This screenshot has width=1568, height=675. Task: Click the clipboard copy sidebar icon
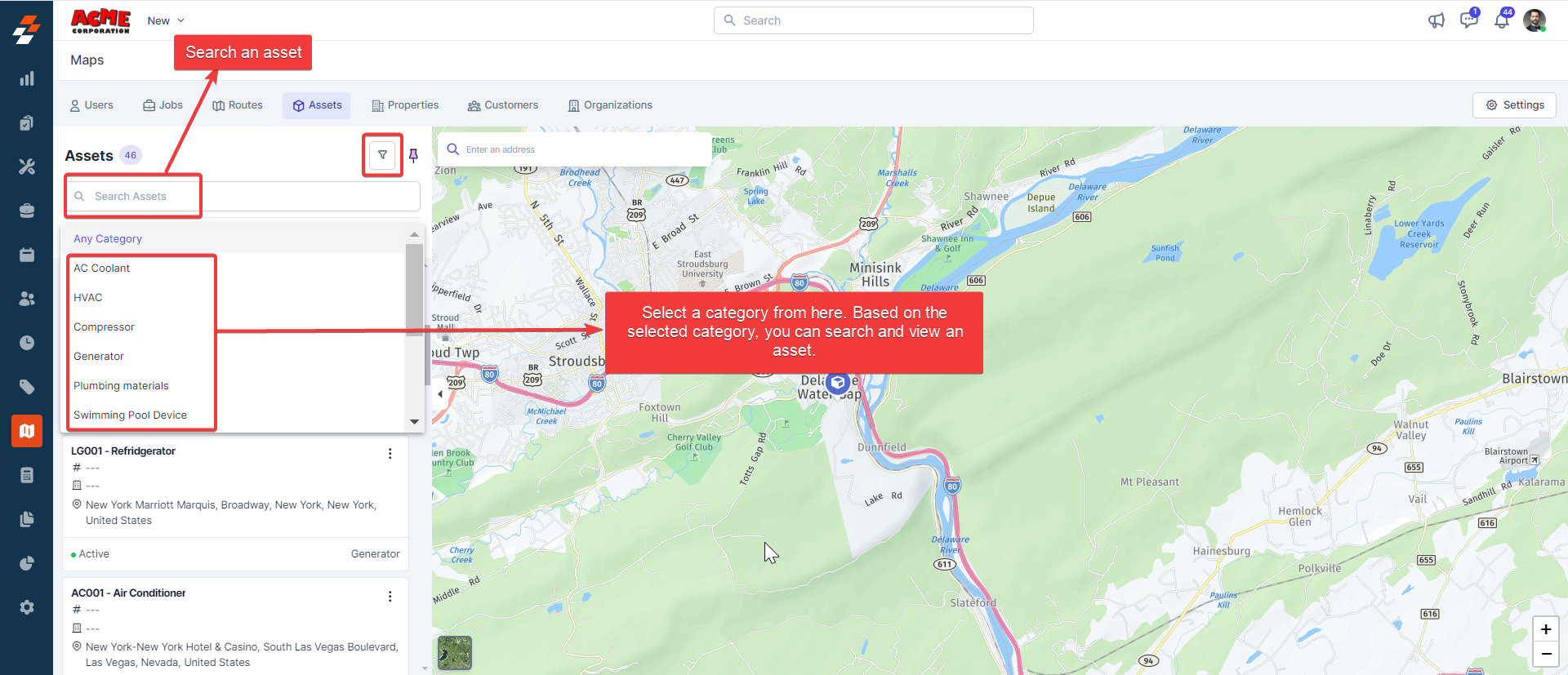(x=27, y=122)
